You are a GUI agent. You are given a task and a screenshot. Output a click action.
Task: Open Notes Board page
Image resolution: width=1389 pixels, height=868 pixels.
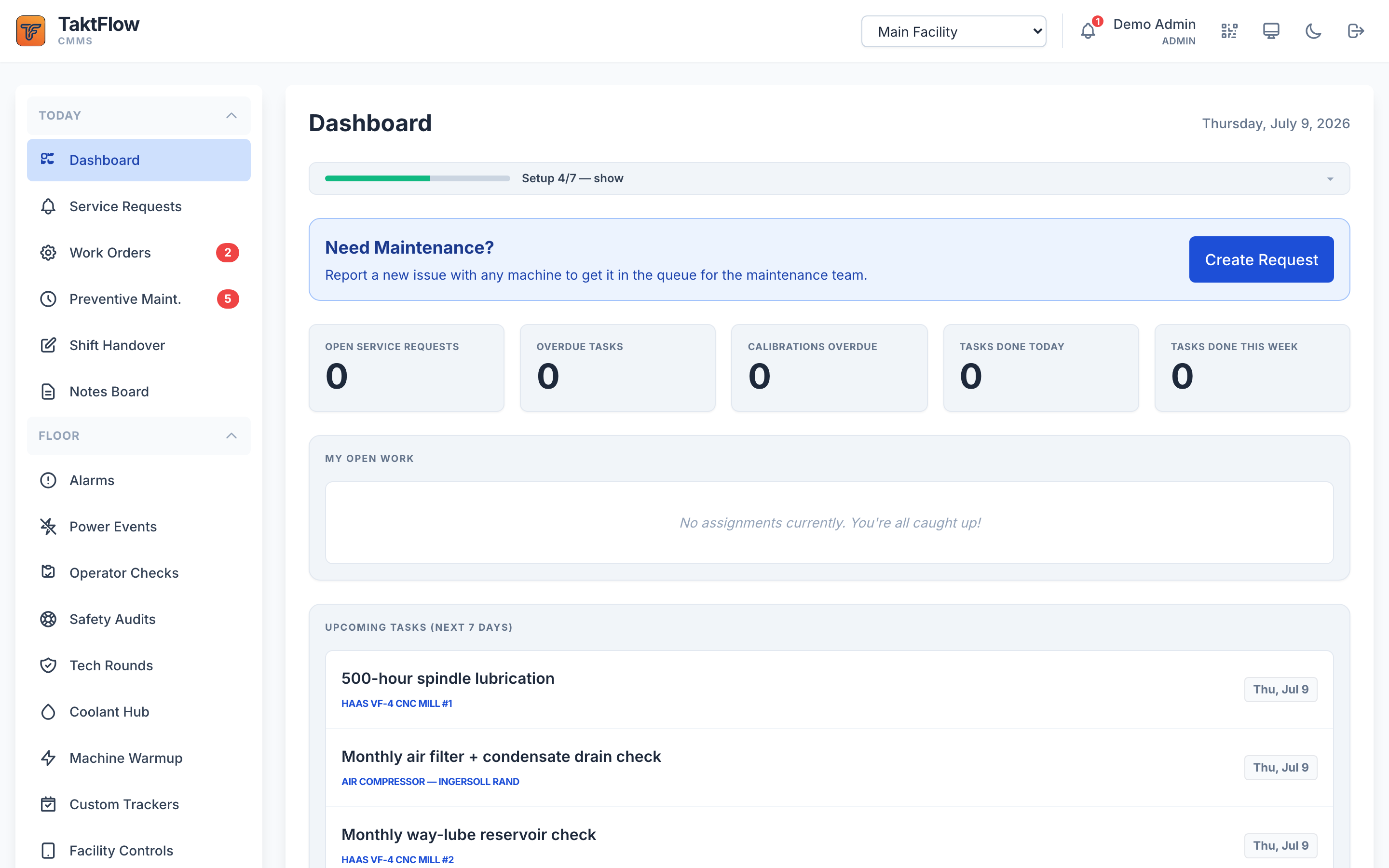(x=139, y=392)
